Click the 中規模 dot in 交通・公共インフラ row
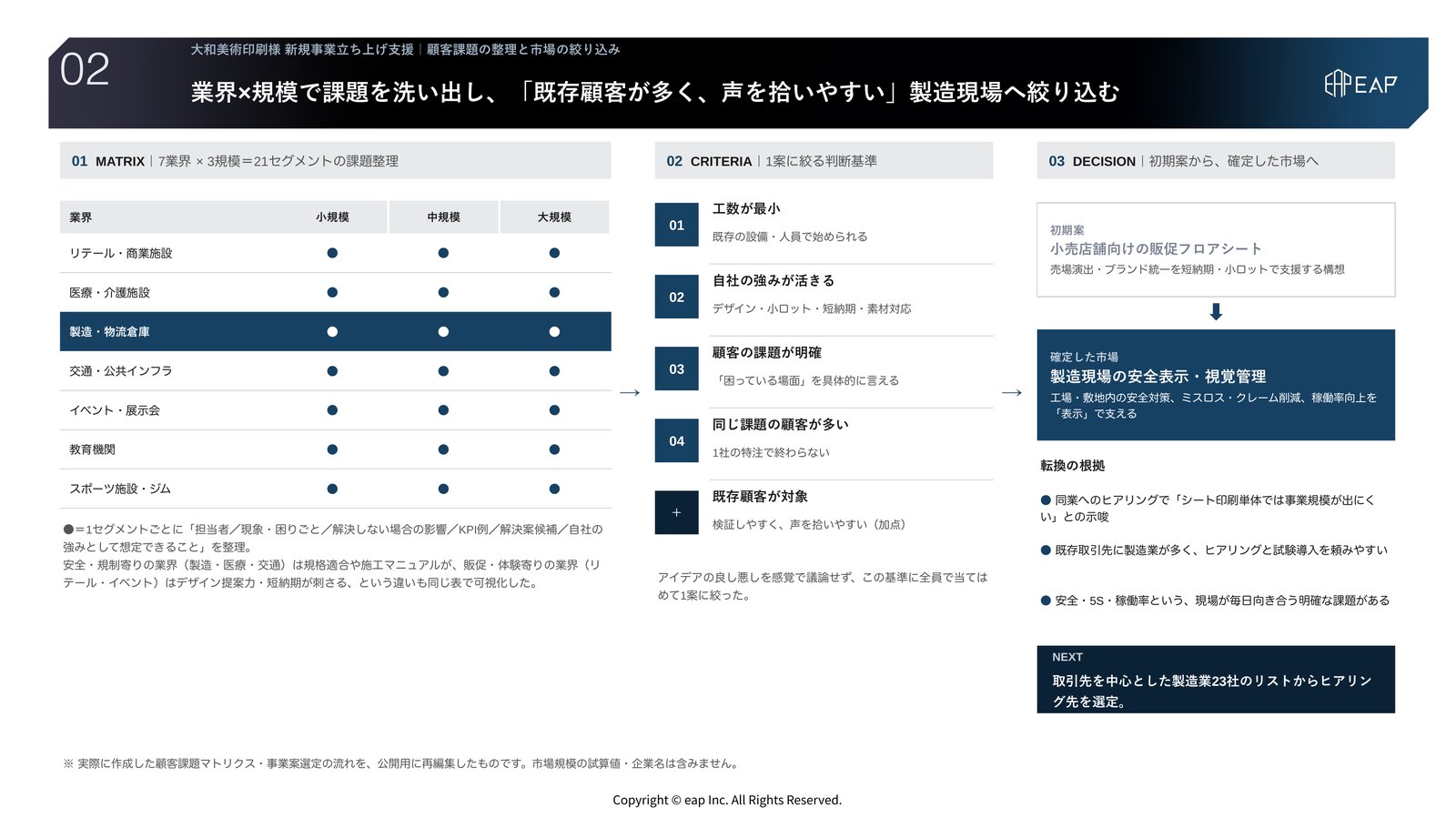 point(443,370)
